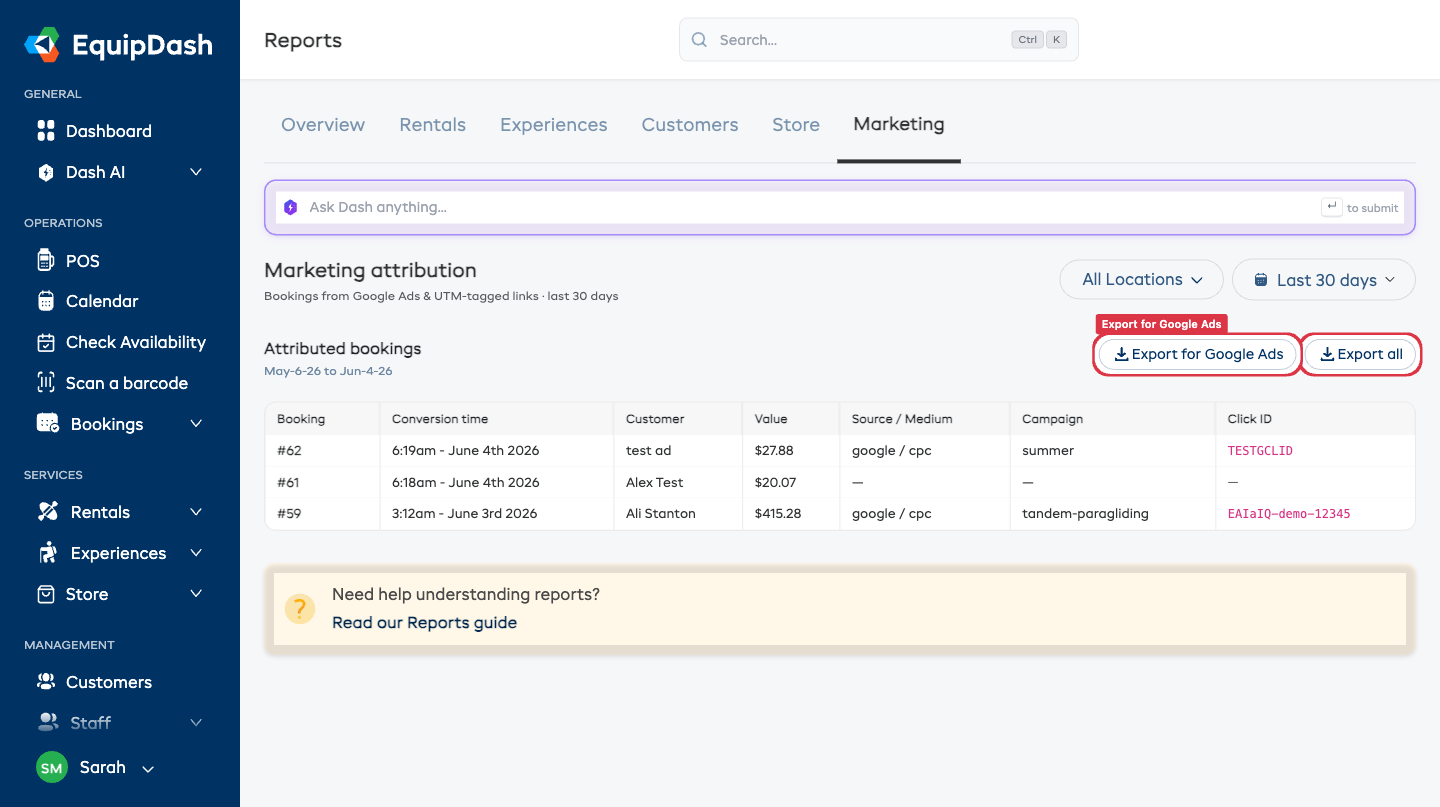Click the Store shopping bag icon

coord(45,594)
